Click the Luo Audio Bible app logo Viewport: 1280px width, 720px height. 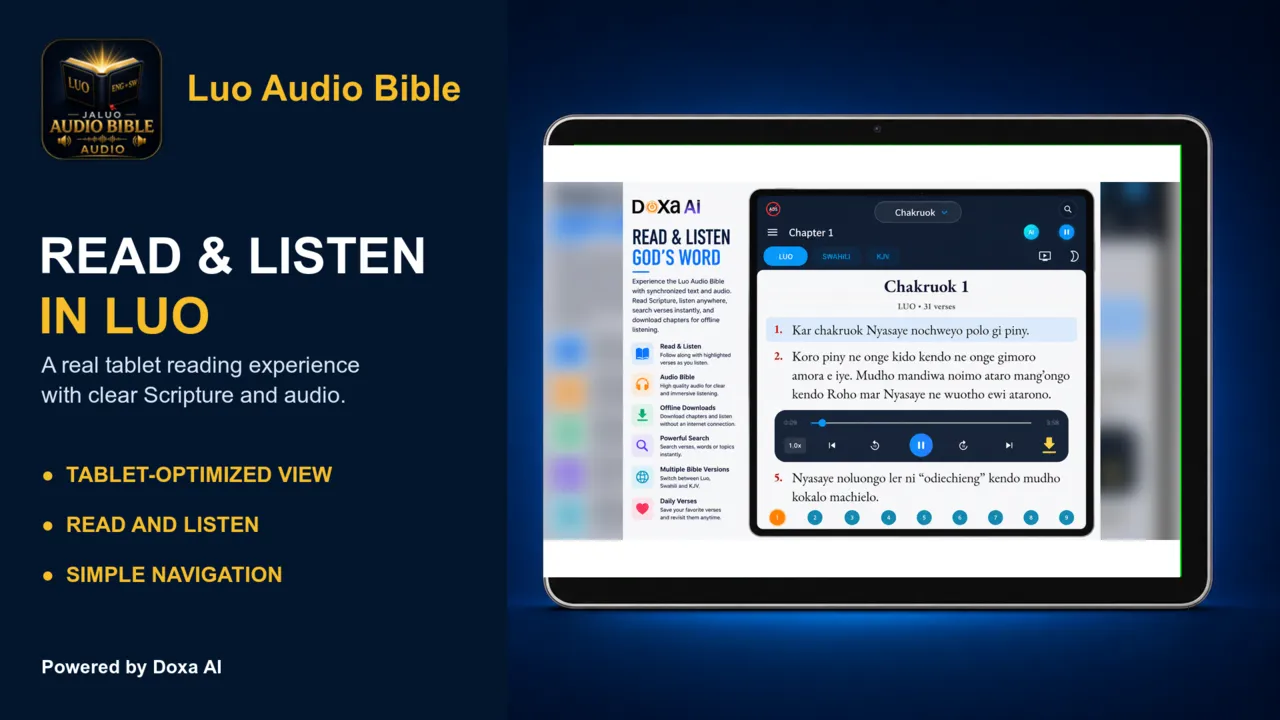[101, 99]
